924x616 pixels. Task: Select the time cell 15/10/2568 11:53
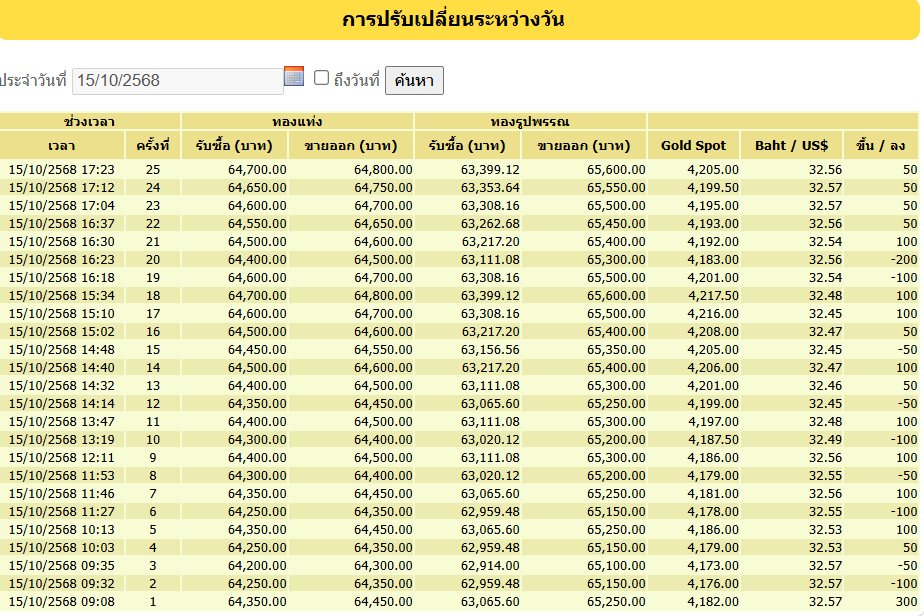(62, 475)
